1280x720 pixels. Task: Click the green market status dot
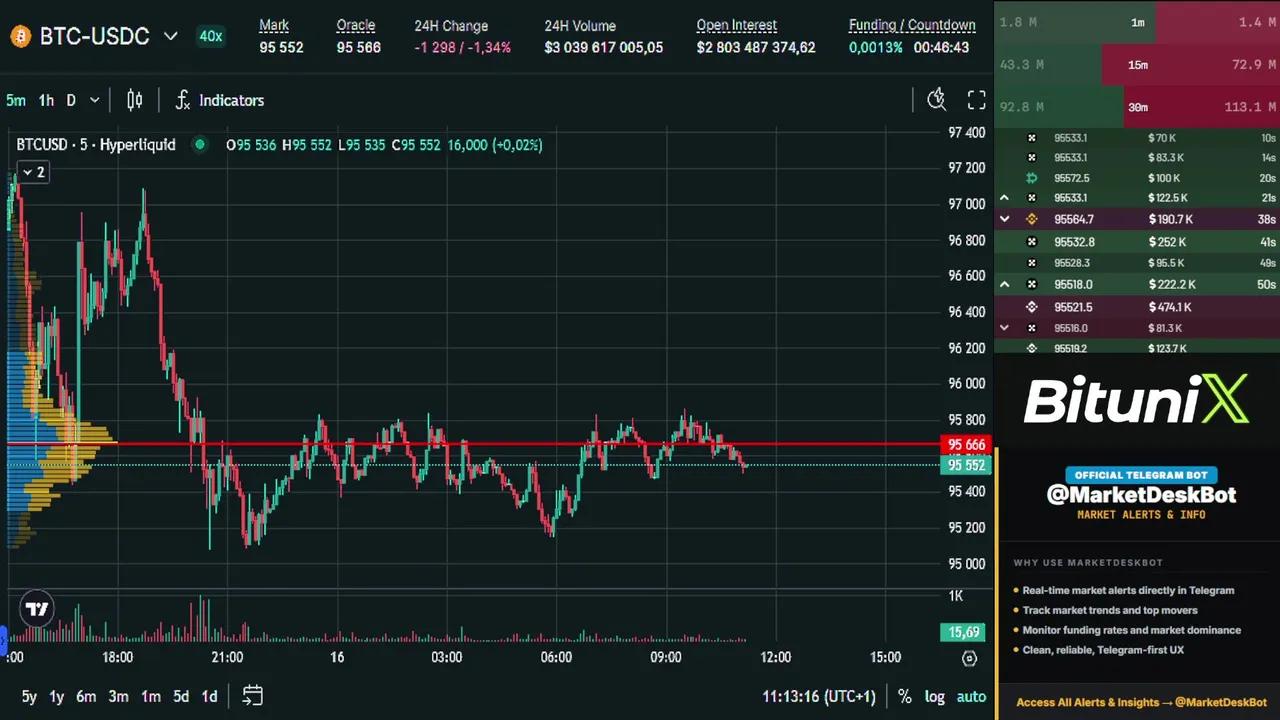(x=200, y=145)
